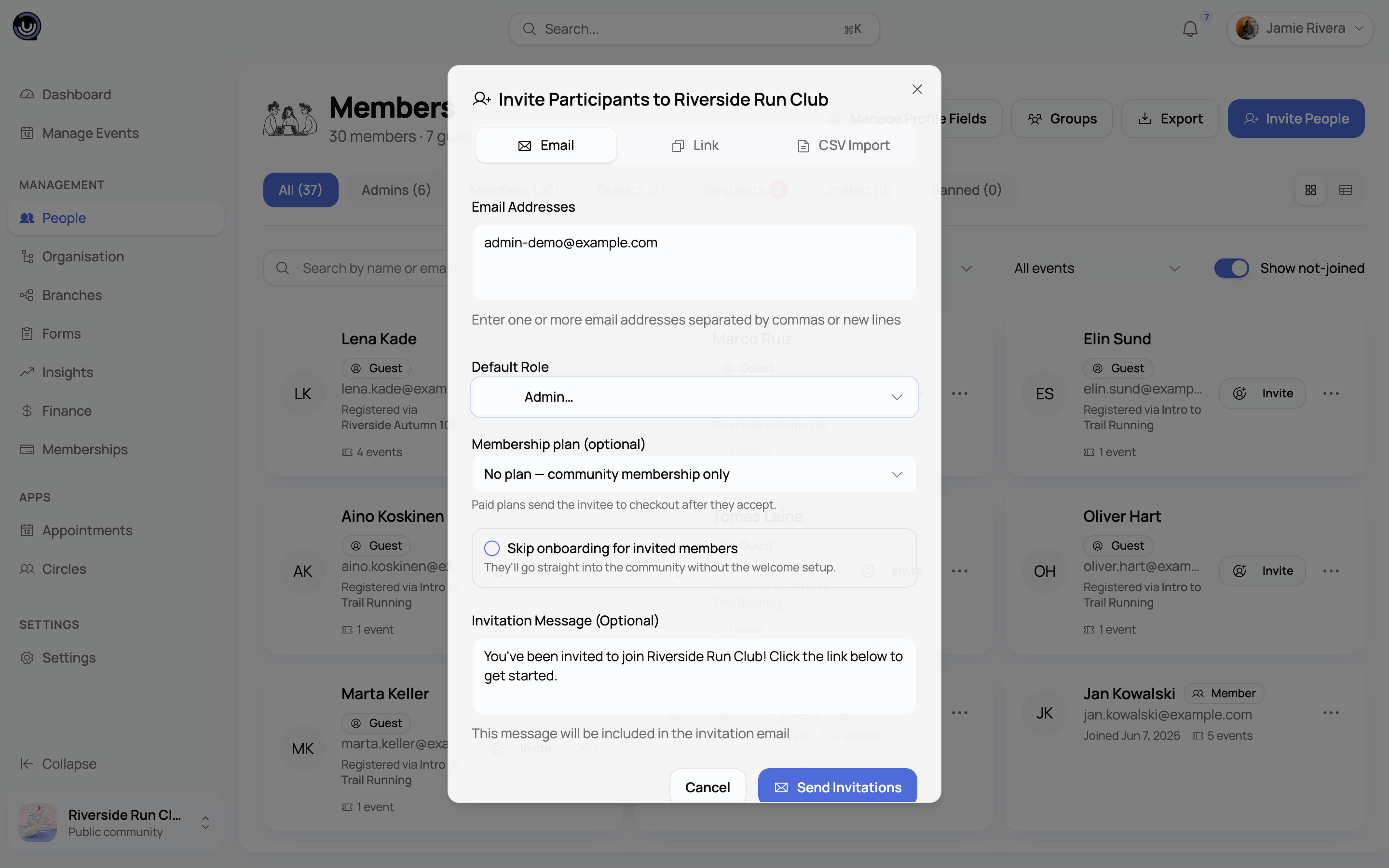Open Dashboard from the sidebar

point(115,95)
